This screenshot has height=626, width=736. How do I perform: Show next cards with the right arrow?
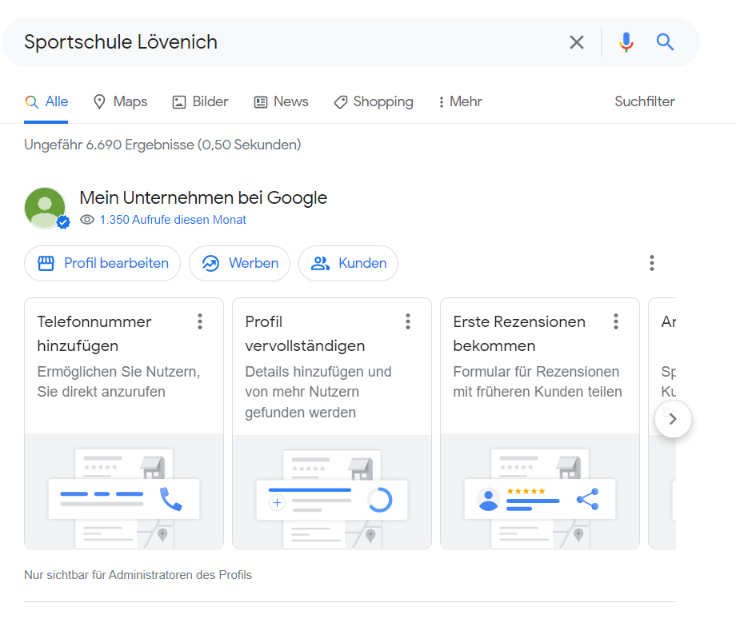pos(673,419)
